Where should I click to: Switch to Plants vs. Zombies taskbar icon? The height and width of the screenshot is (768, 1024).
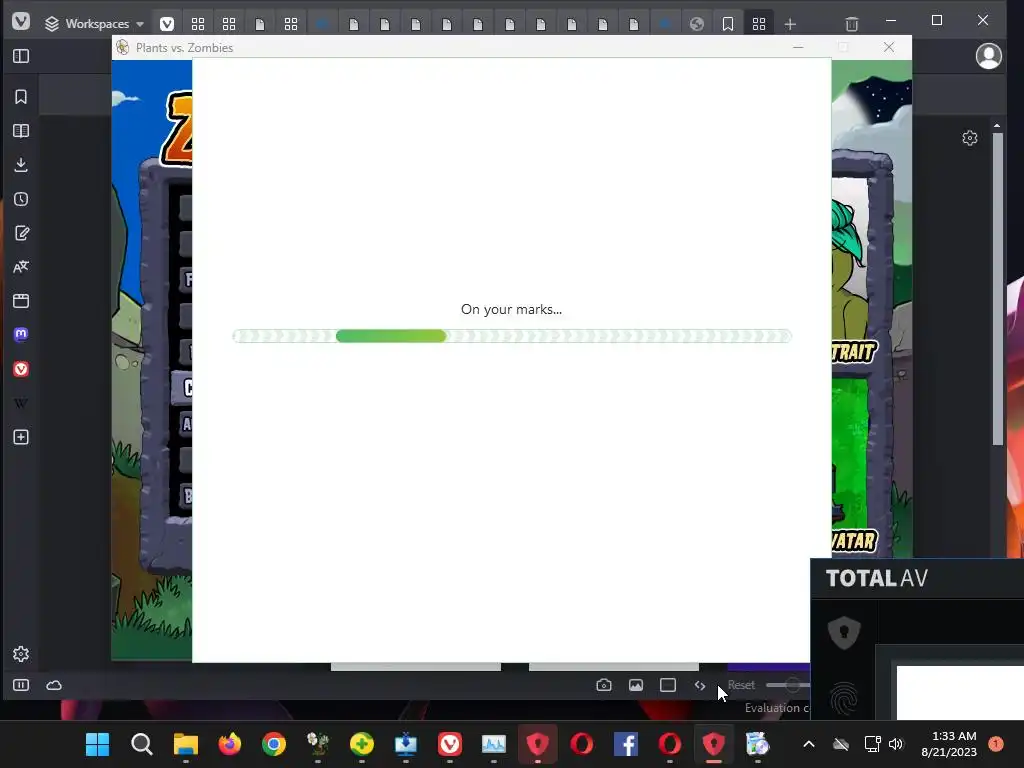point(317,744)
